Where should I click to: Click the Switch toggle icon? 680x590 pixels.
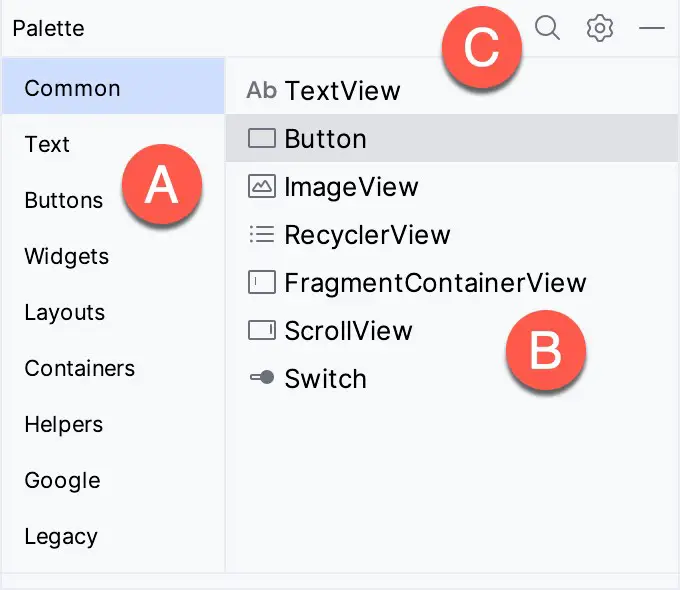pos(262,377)
